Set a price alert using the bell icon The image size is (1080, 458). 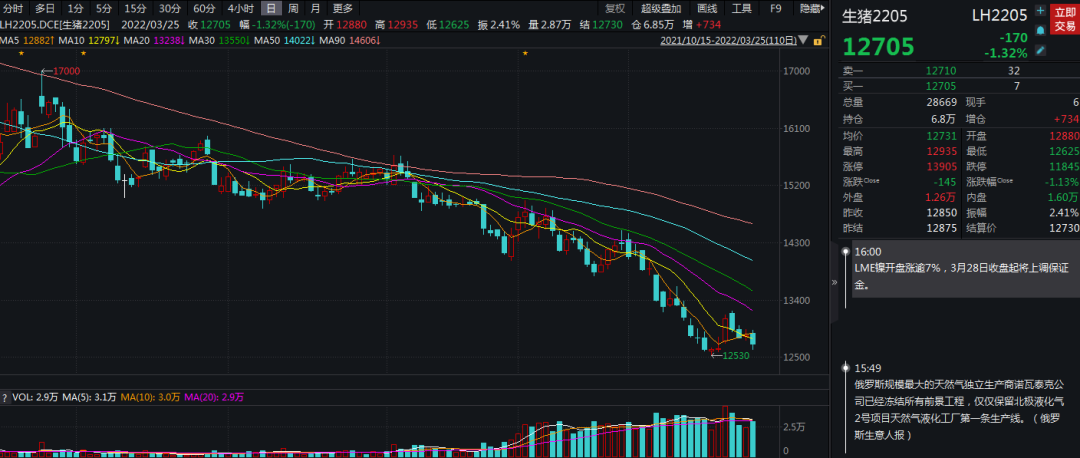(x=1040, y=31)
